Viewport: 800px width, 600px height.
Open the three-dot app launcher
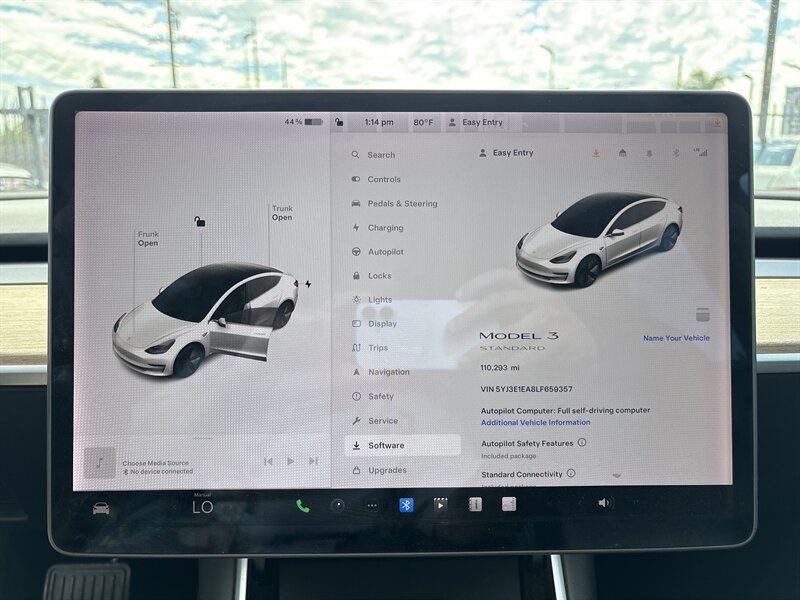(372, 505)
